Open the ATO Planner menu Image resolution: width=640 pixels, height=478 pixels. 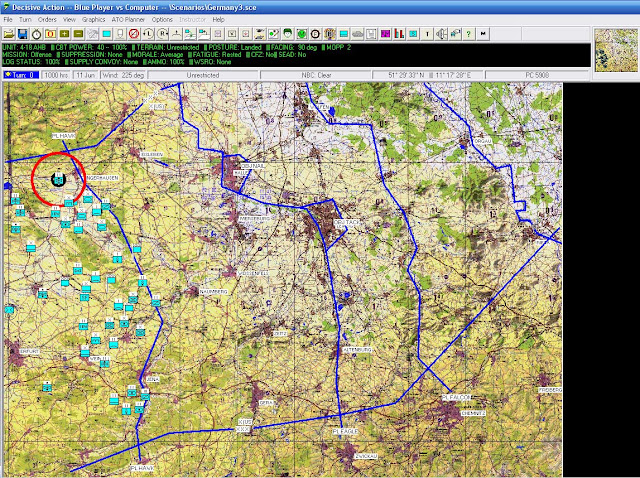point(128,19)
